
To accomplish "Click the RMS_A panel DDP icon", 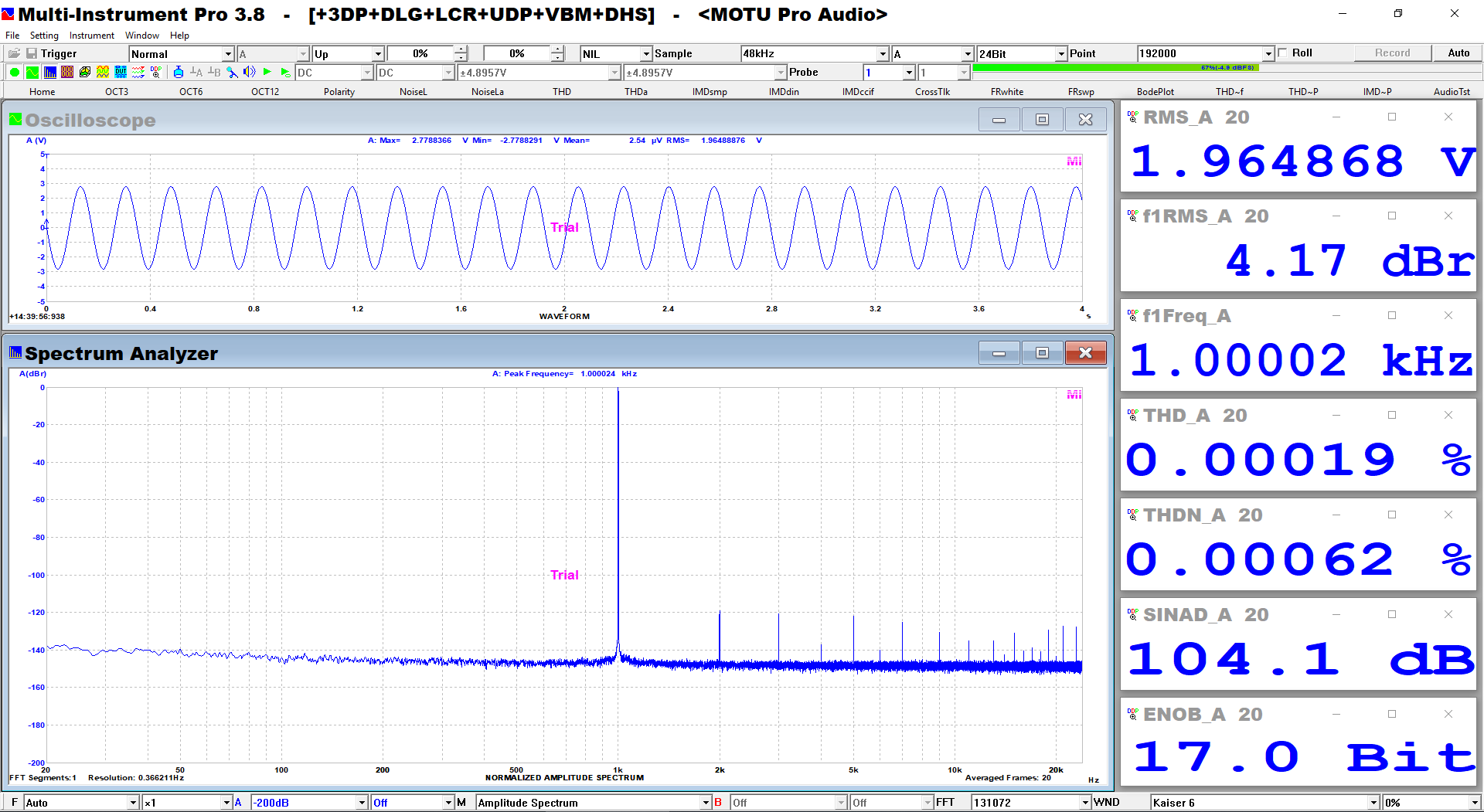I will click(x=1132, y=117).
